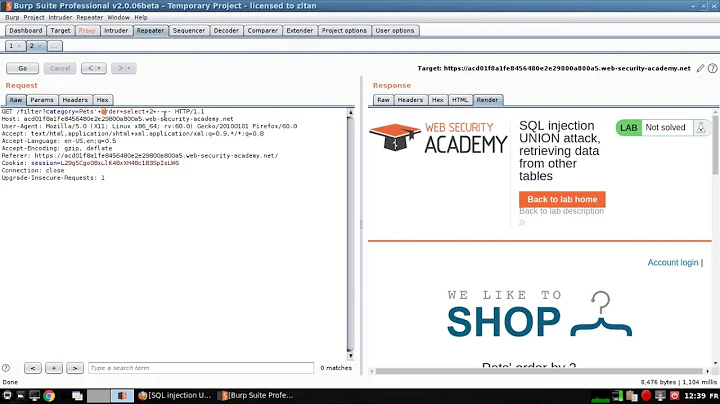Switch request view to Params tab
The width and height of the screenshot is (720, 404).
[x=42, y=100]
